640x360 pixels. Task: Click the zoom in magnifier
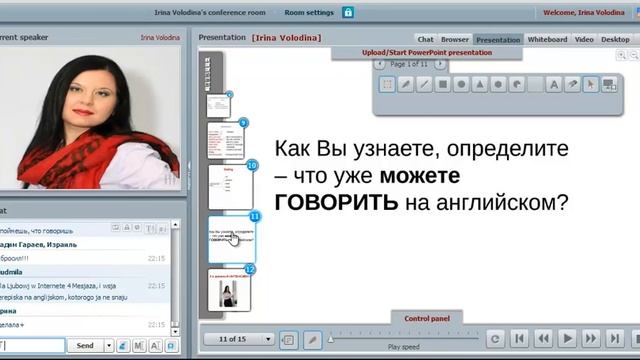click(x=621, y=55)
